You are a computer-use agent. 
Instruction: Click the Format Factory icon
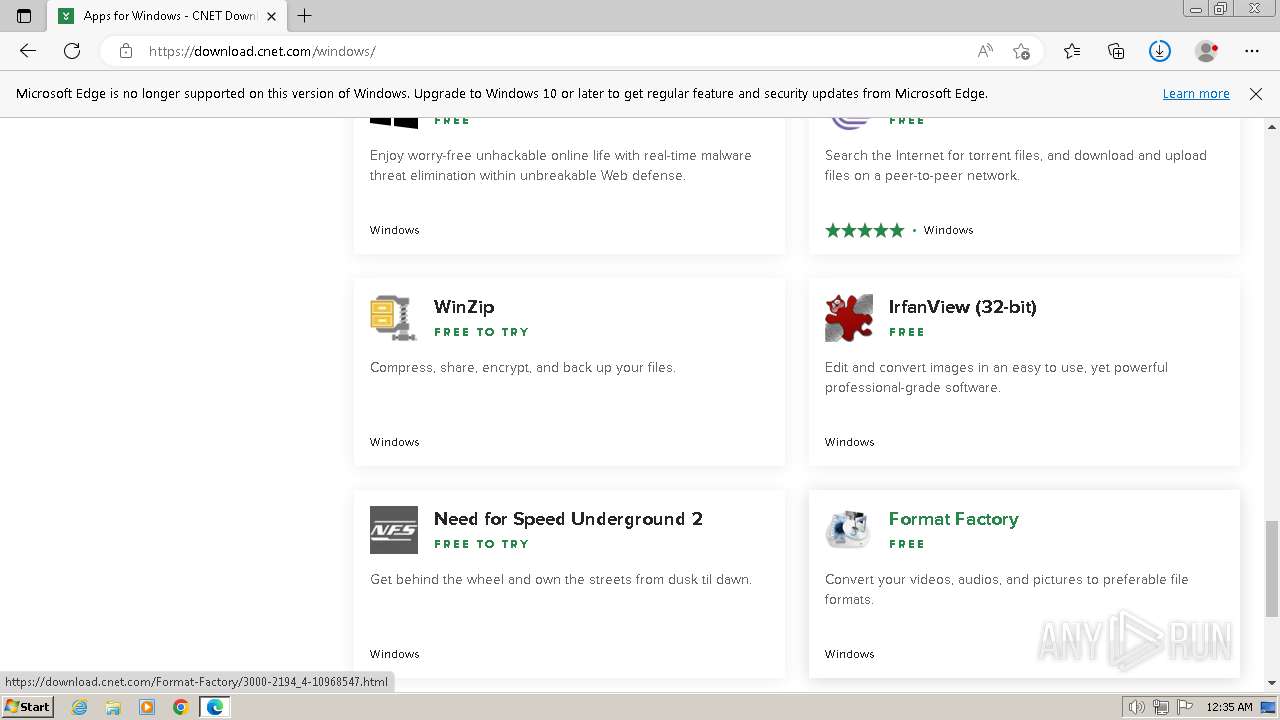[x=849, y=530]
